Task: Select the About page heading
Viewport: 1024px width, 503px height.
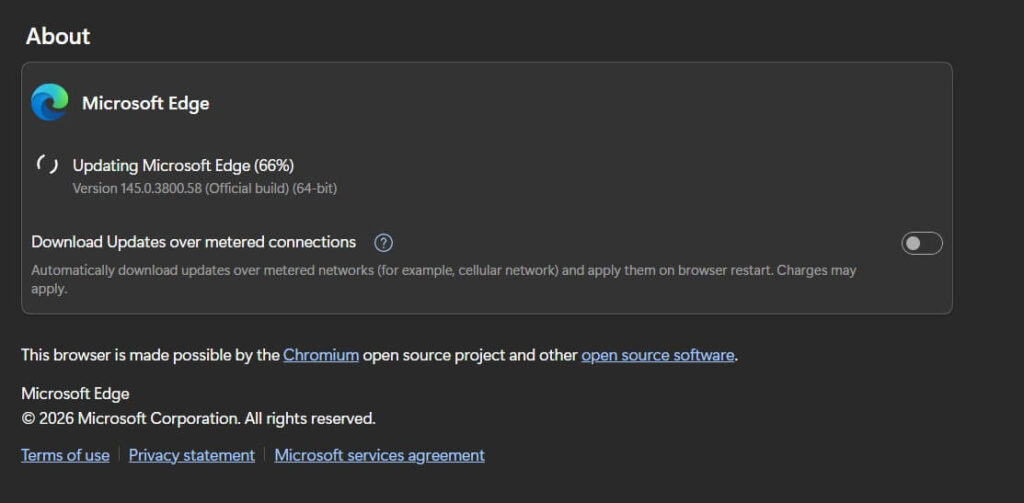Action: coord(58,36)
